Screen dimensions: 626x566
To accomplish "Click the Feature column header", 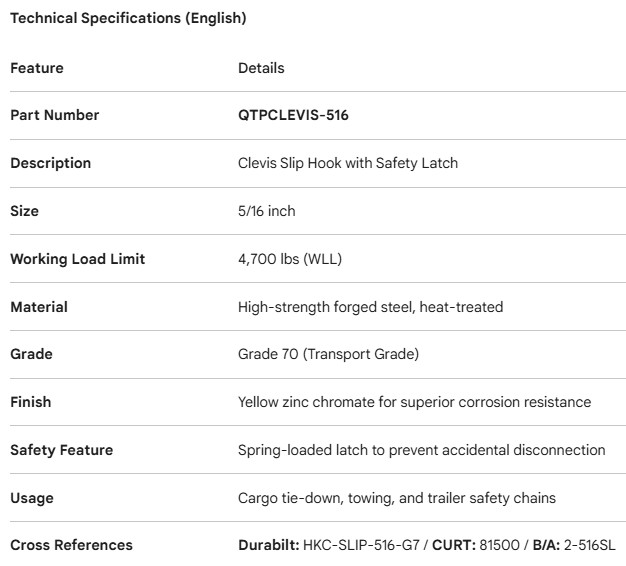I will click(37, 68).
